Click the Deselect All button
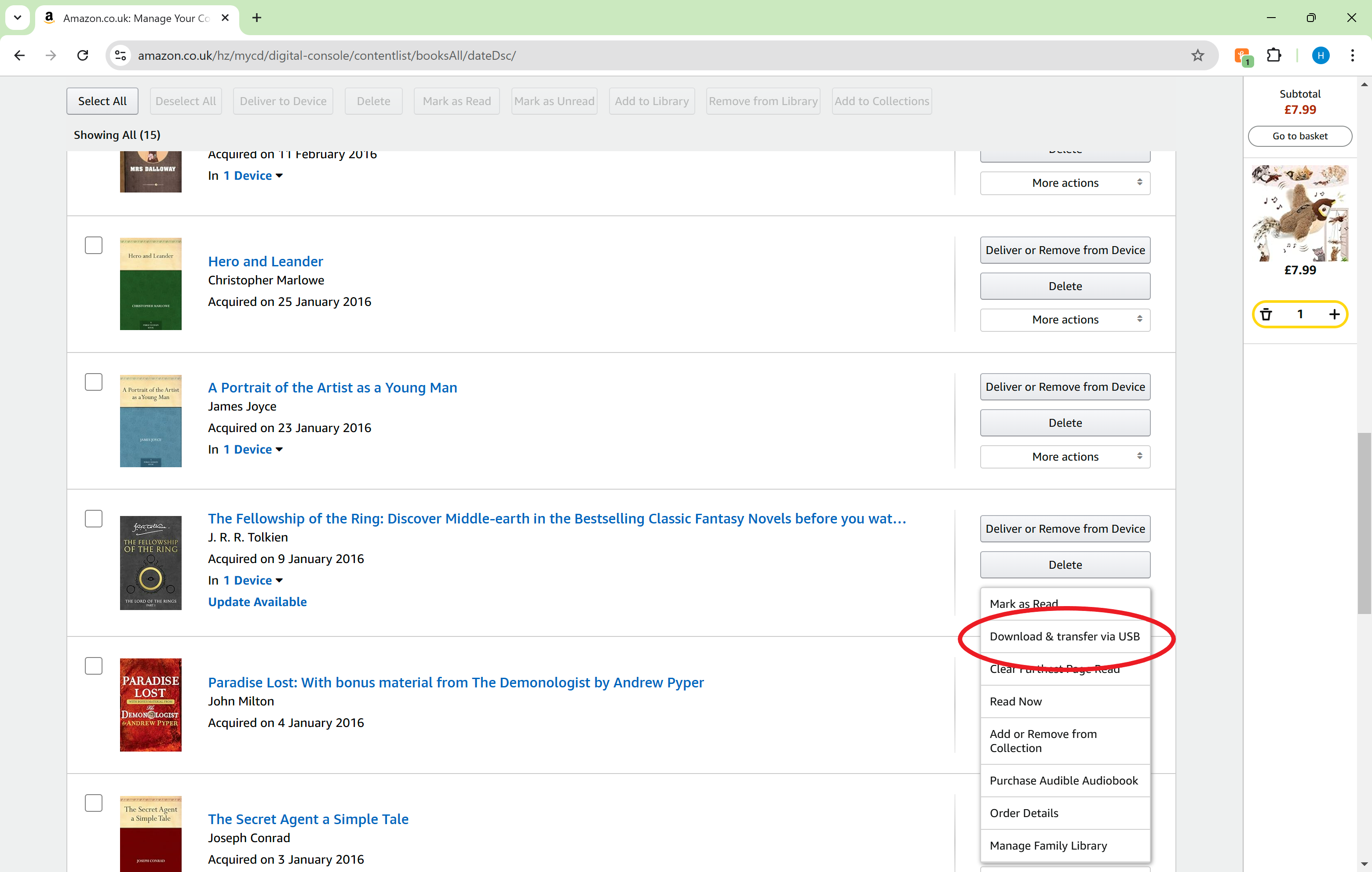 pos(186,101)
